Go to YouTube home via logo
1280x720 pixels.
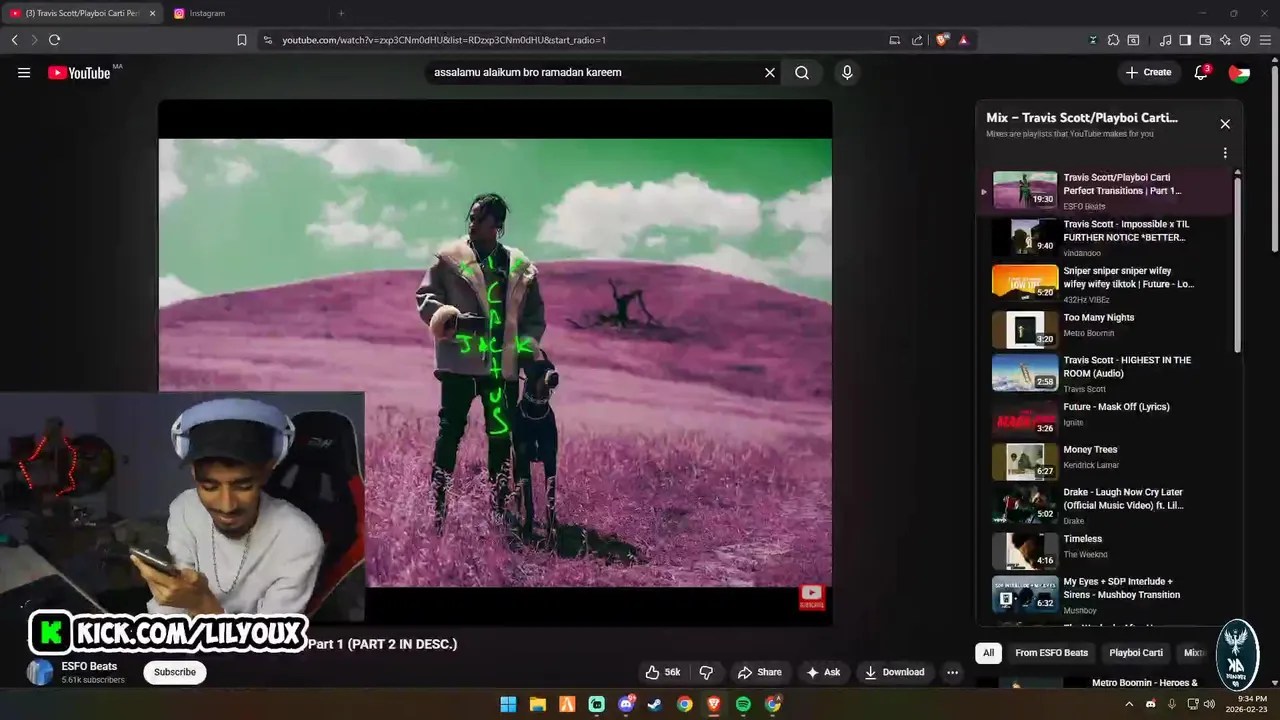tap(79, 72)
